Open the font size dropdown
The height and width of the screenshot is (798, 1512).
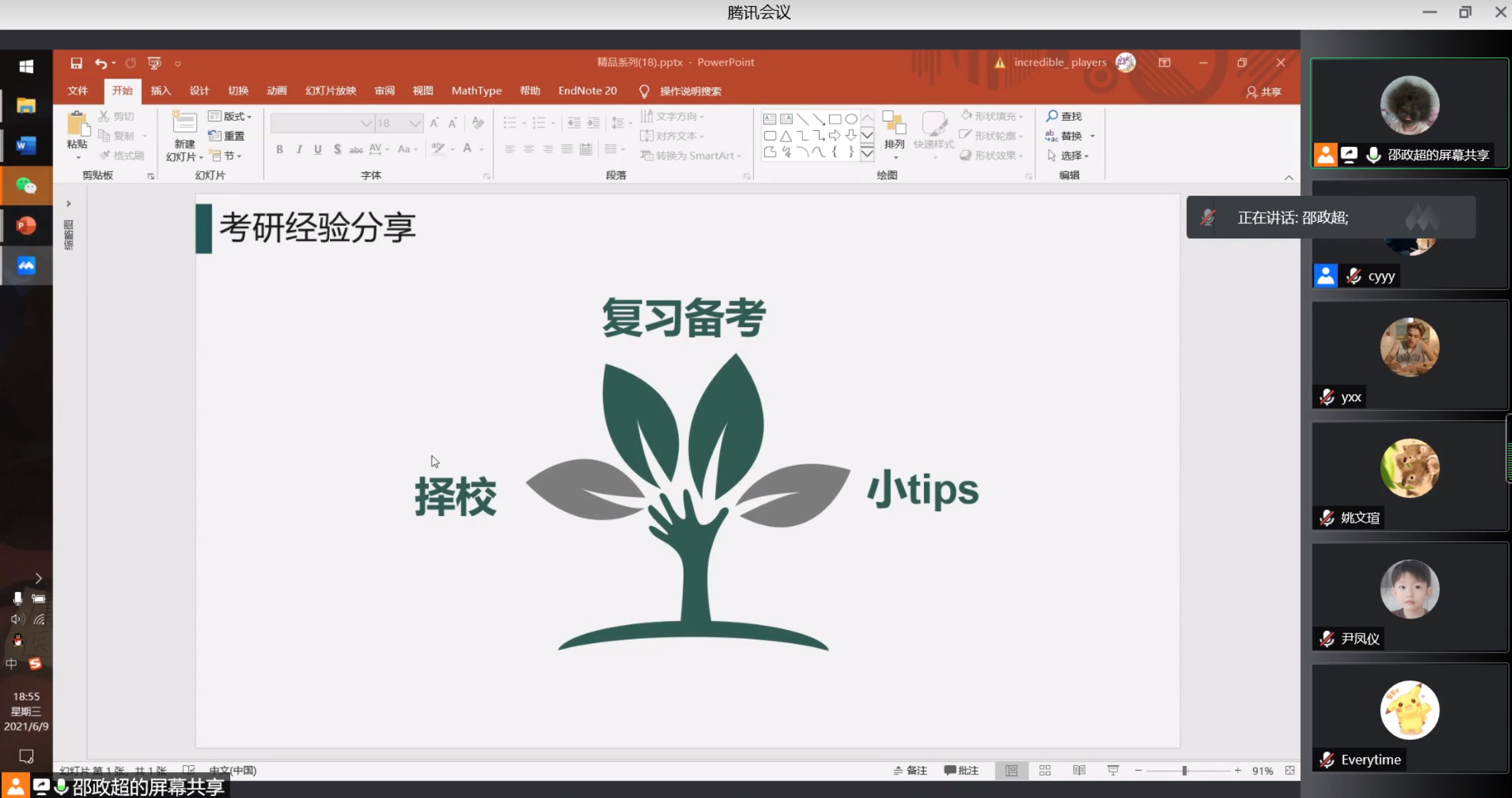point(415,123)
